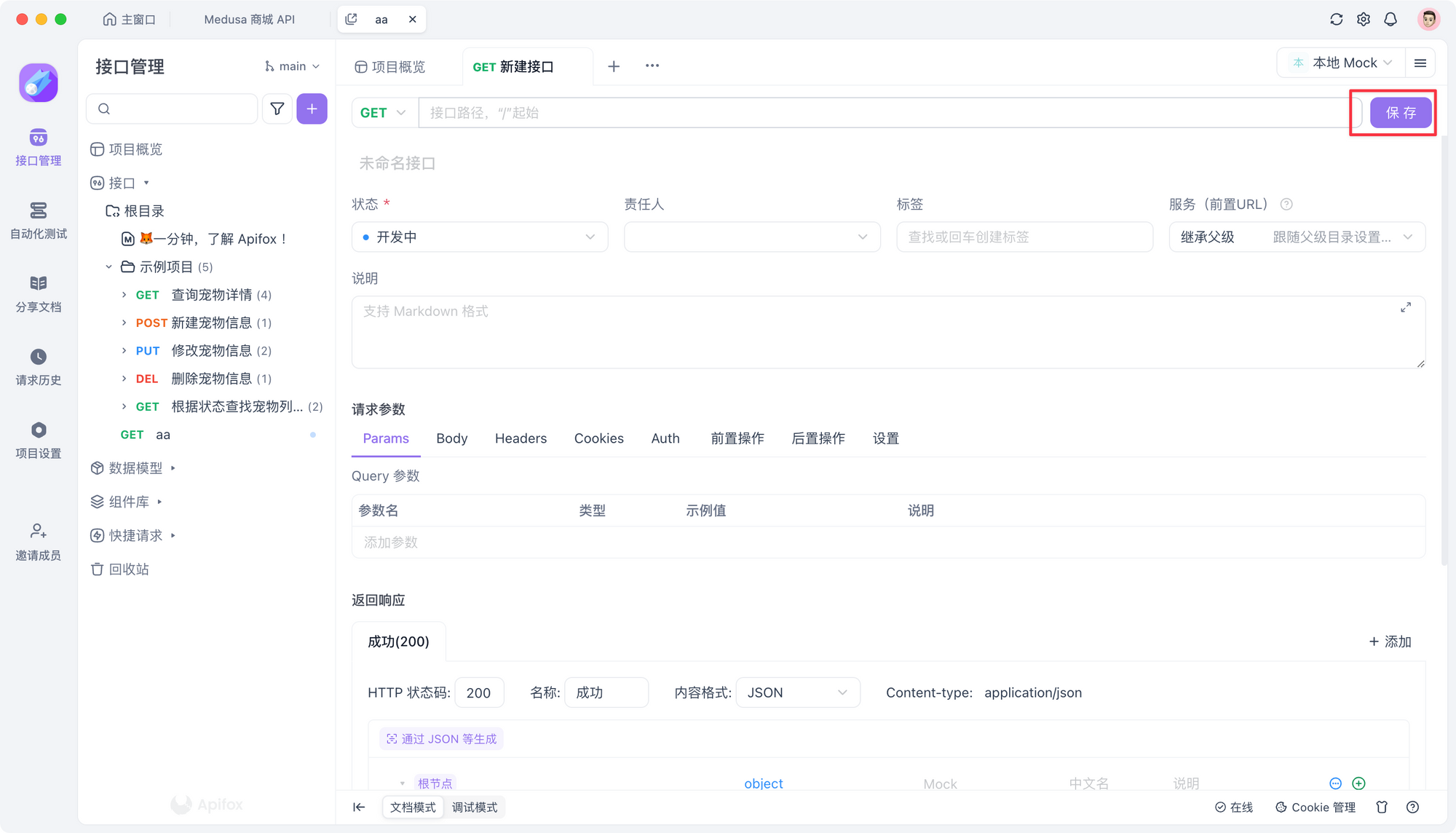The height and width of the screenshot is (833, 1456).
Task: Click the user avatar
Action: pyautogui.click(x=1428, y=20)
